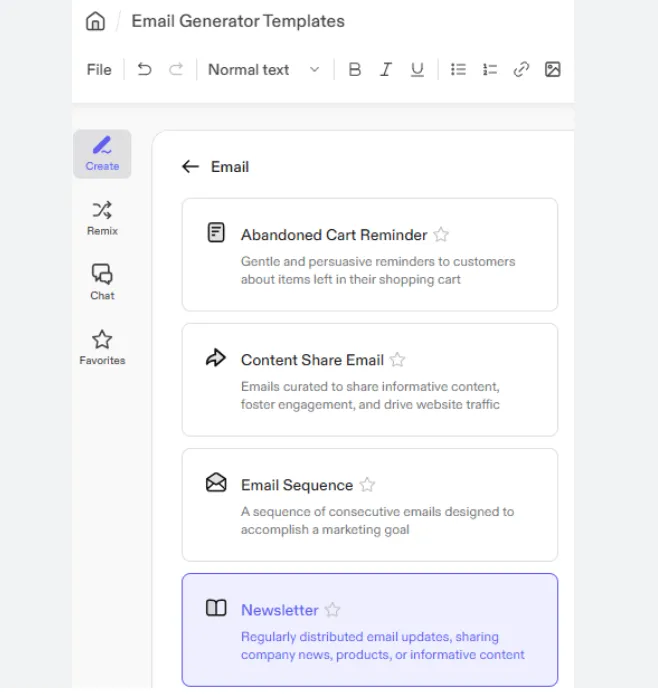Insert a hyperlink

click(x=521, y=69)
